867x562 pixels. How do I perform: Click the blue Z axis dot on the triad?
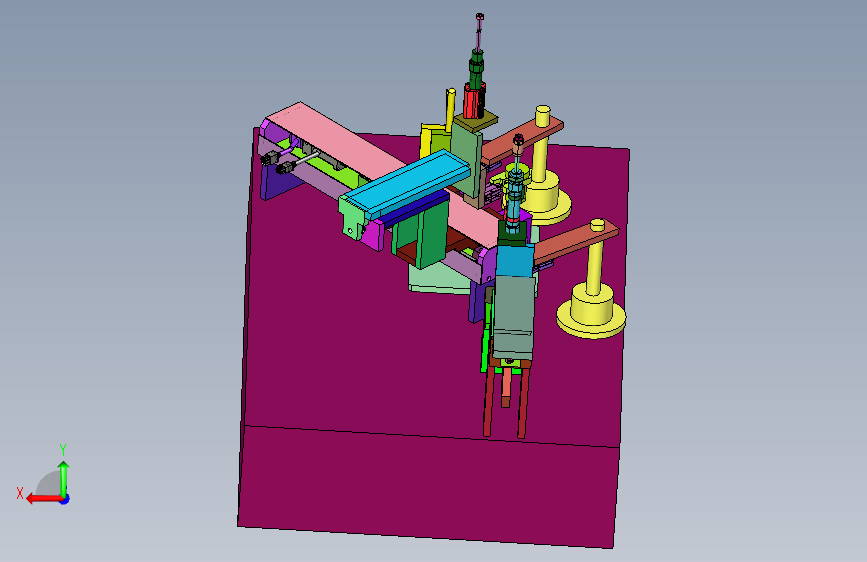[65, 499]
